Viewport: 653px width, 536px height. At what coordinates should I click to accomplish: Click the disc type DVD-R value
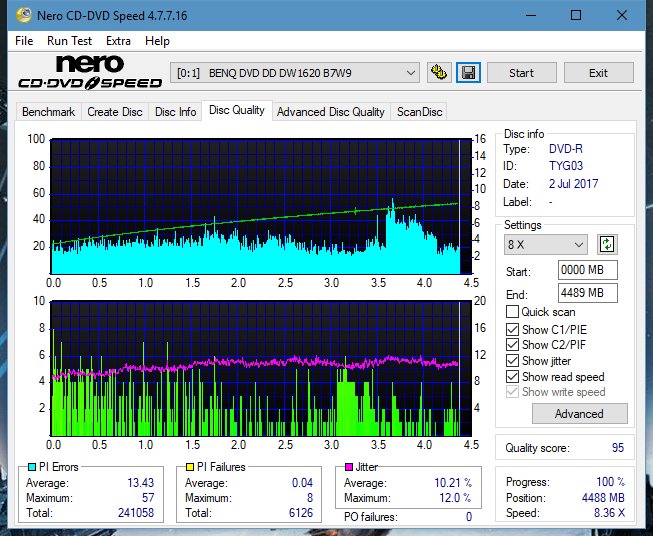click(566, 149)
